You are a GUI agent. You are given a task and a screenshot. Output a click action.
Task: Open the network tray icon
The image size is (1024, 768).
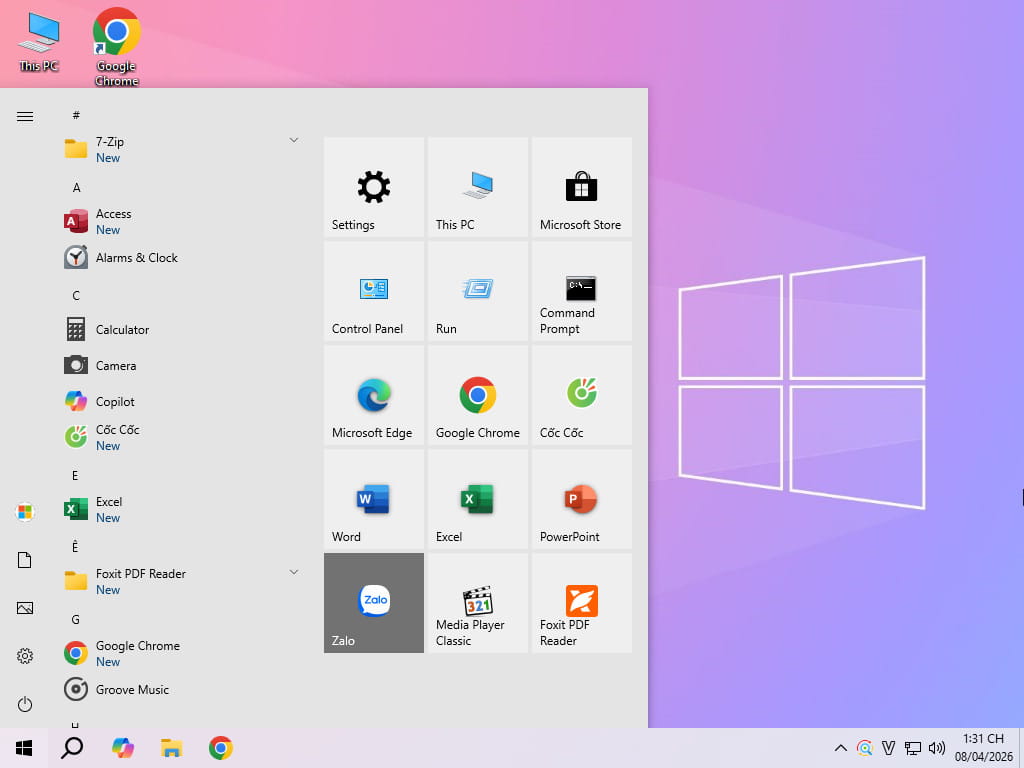point(912,748)
